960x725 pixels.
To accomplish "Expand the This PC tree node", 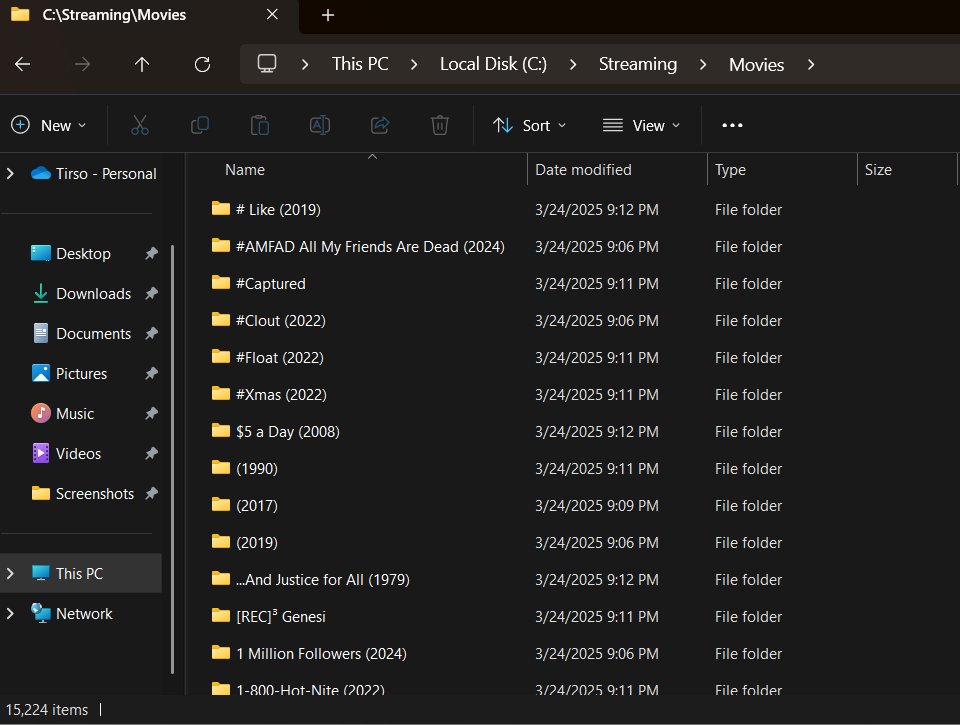I will pyautogui.click(x=11, y=574).
